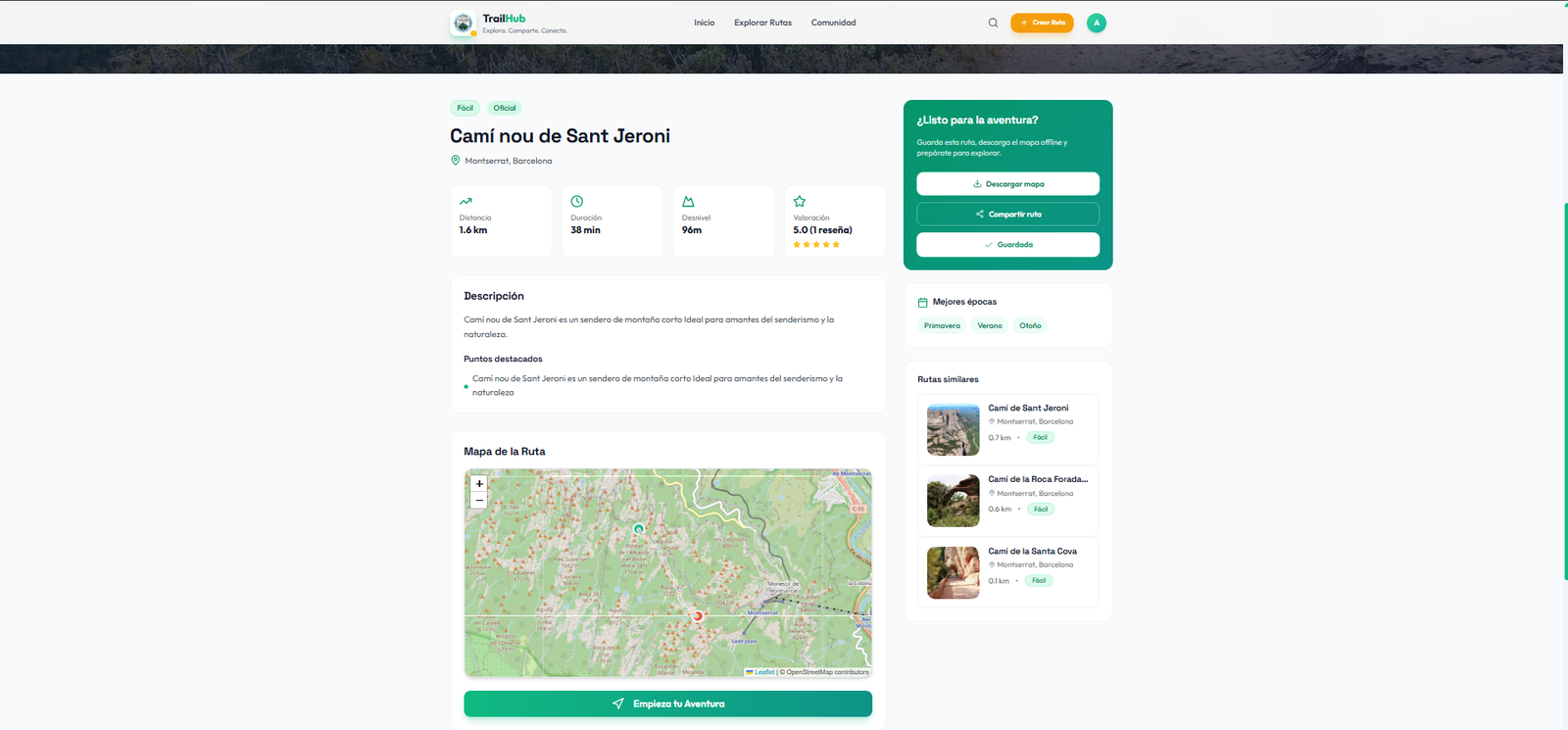Image resolution: width=1568 pixels, height=730 pixels.
Task: Open Camí de la Roca Foradada thumbnail
Action: pyautogui.click(x=954, y=502)
